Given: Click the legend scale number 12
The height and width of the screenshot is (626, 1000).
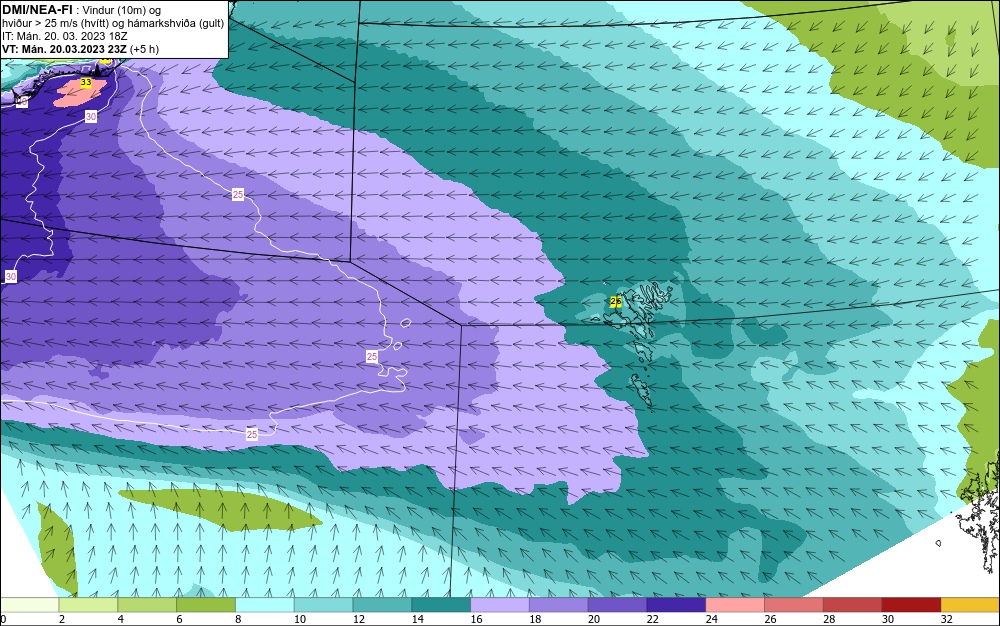Looking at the screenshot, I should pos(358,619).
